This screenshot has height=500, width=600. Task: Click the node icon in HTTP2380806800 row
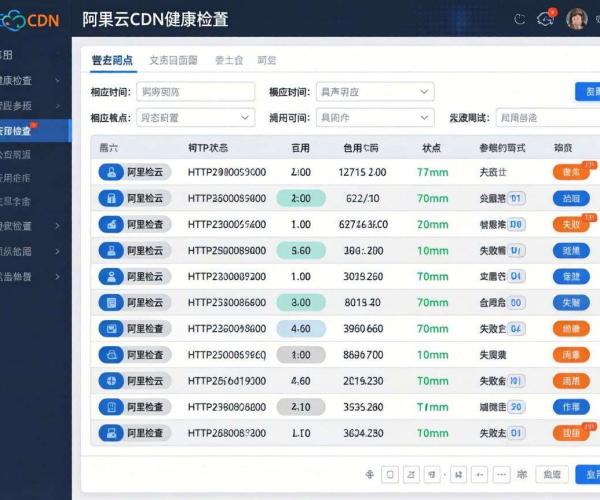pyautogui.click(x=111, y=407)
